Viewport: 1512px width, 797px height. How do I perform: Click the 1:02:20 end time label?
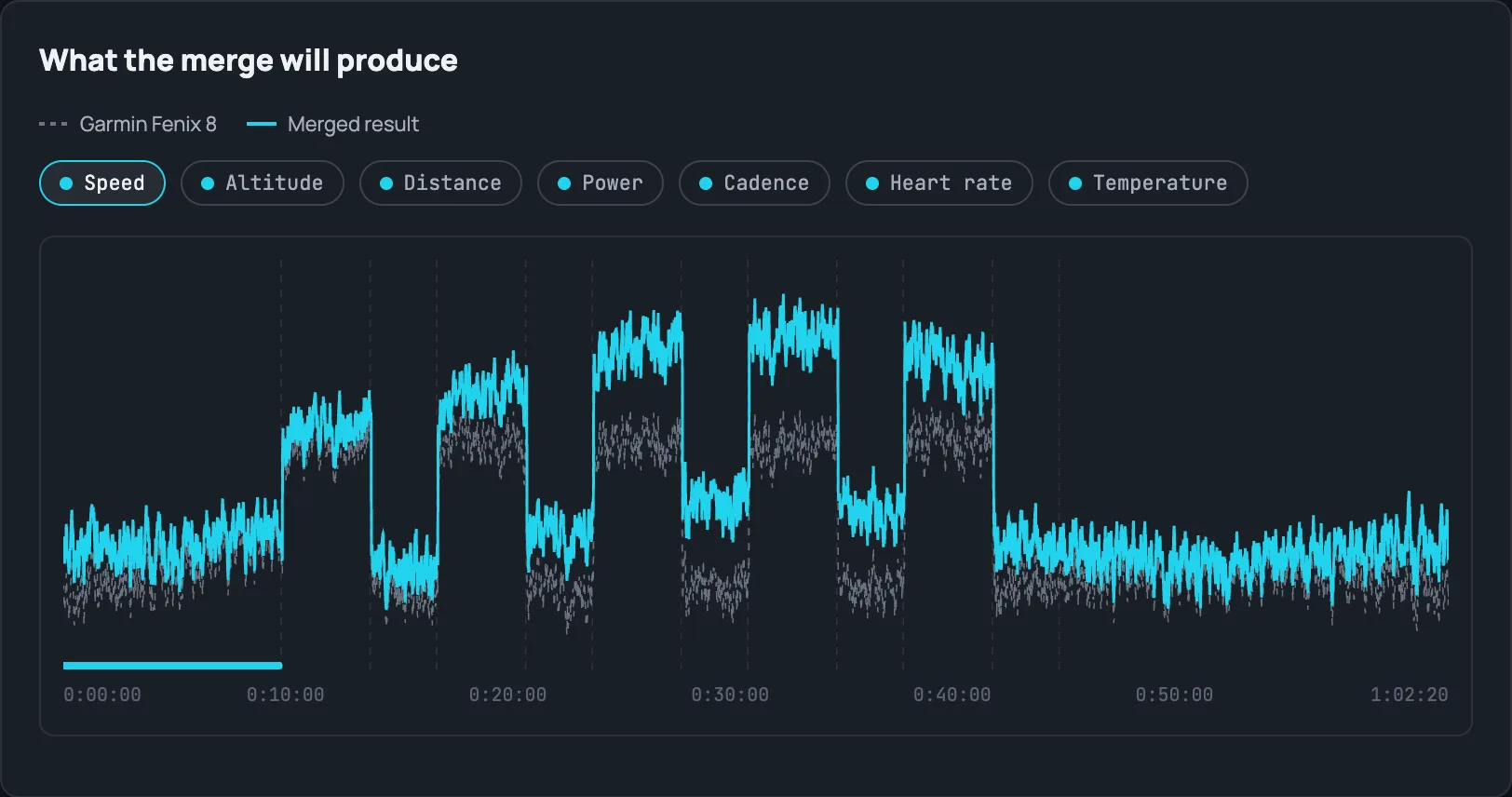coord(1410,695)
